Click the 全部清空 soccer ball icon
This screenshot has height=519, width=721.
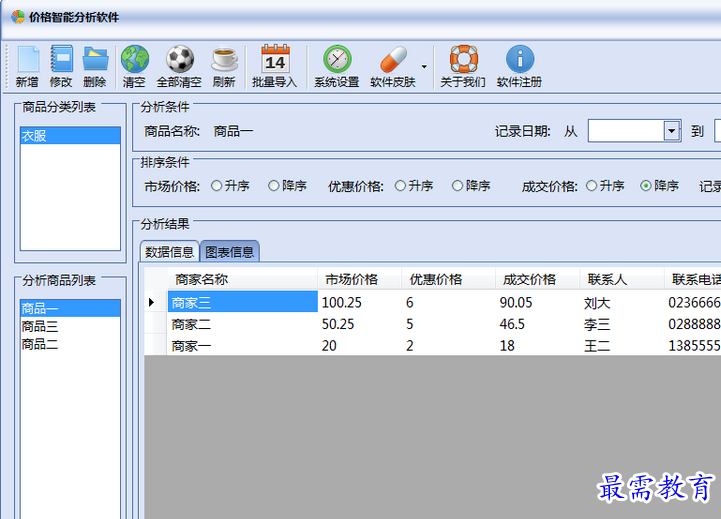[179, 59]
